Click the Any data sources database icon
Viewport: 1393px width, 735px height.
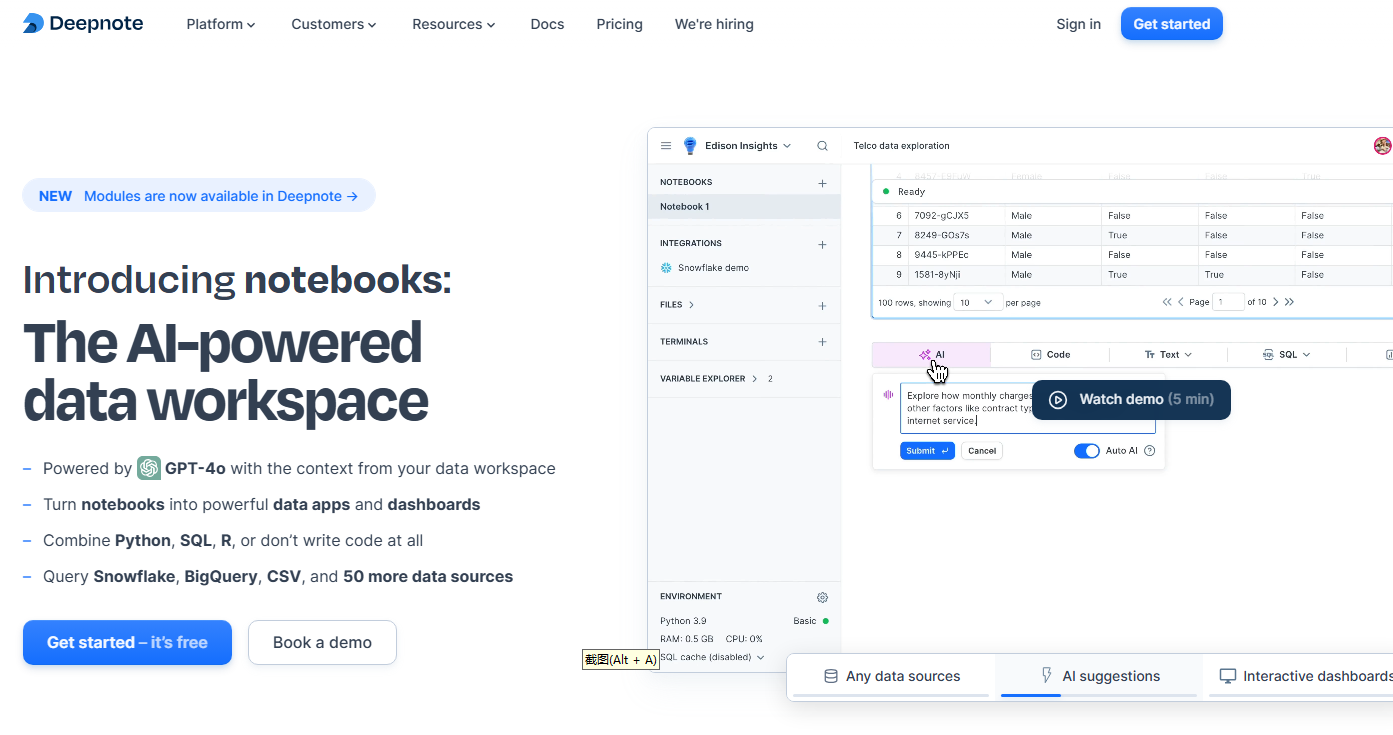[831, 677]
